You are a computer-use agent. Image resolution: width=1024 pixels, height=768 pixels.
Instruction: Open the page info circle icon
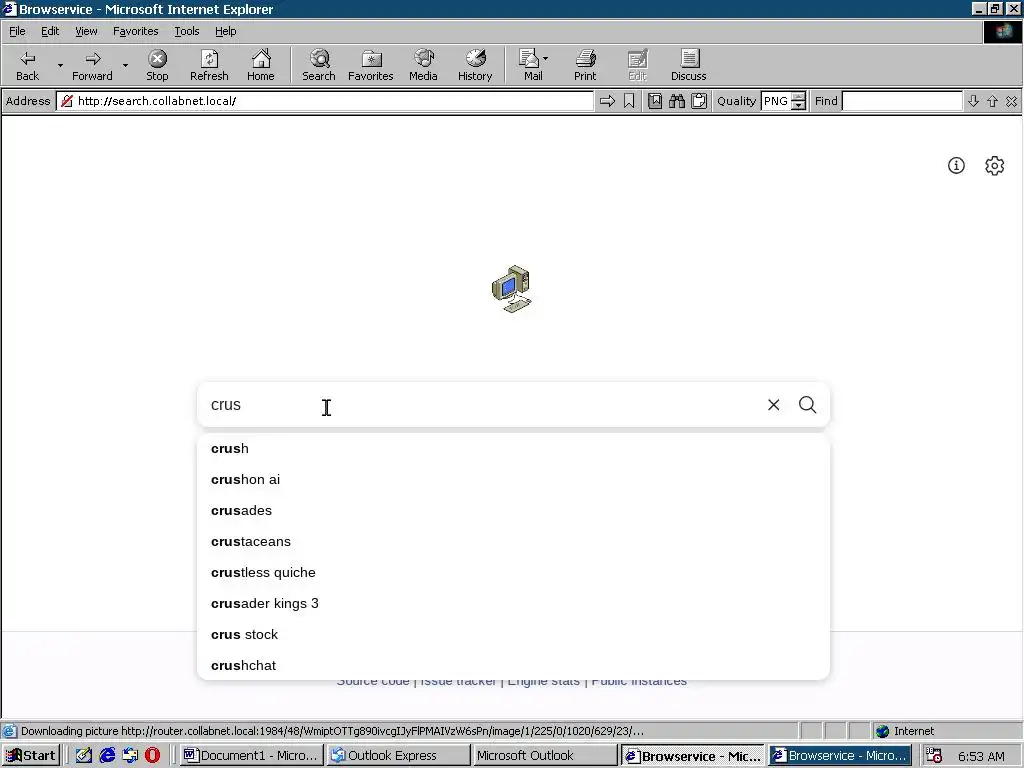[956, 166]
